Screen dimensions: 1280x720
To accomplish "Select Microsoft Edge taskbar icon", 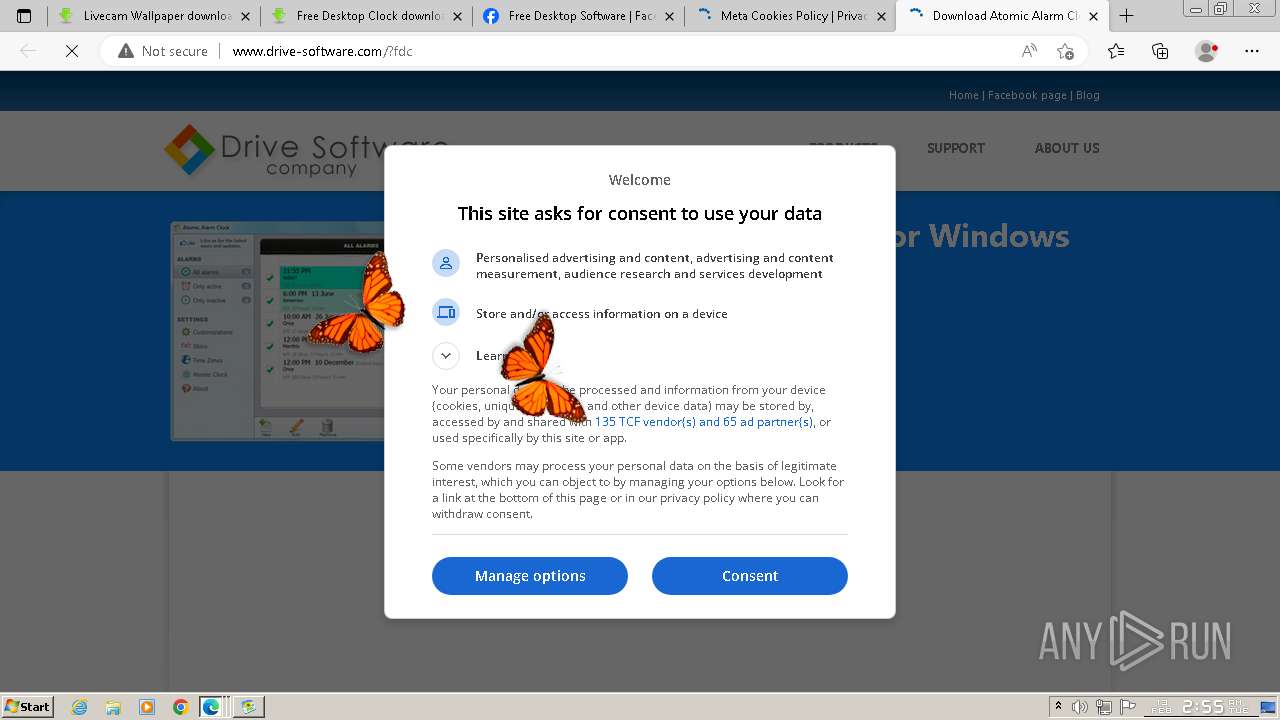I will (211, 707).
